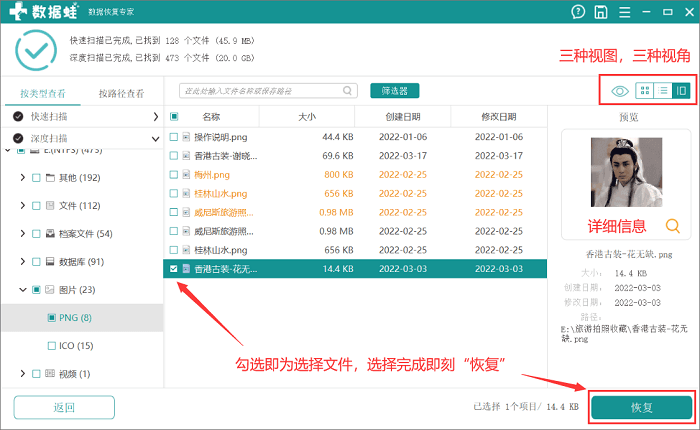Toggle the select-all checkbox in header row
Viewport: 700px width, 430px height.
click(x=174, y=117)
